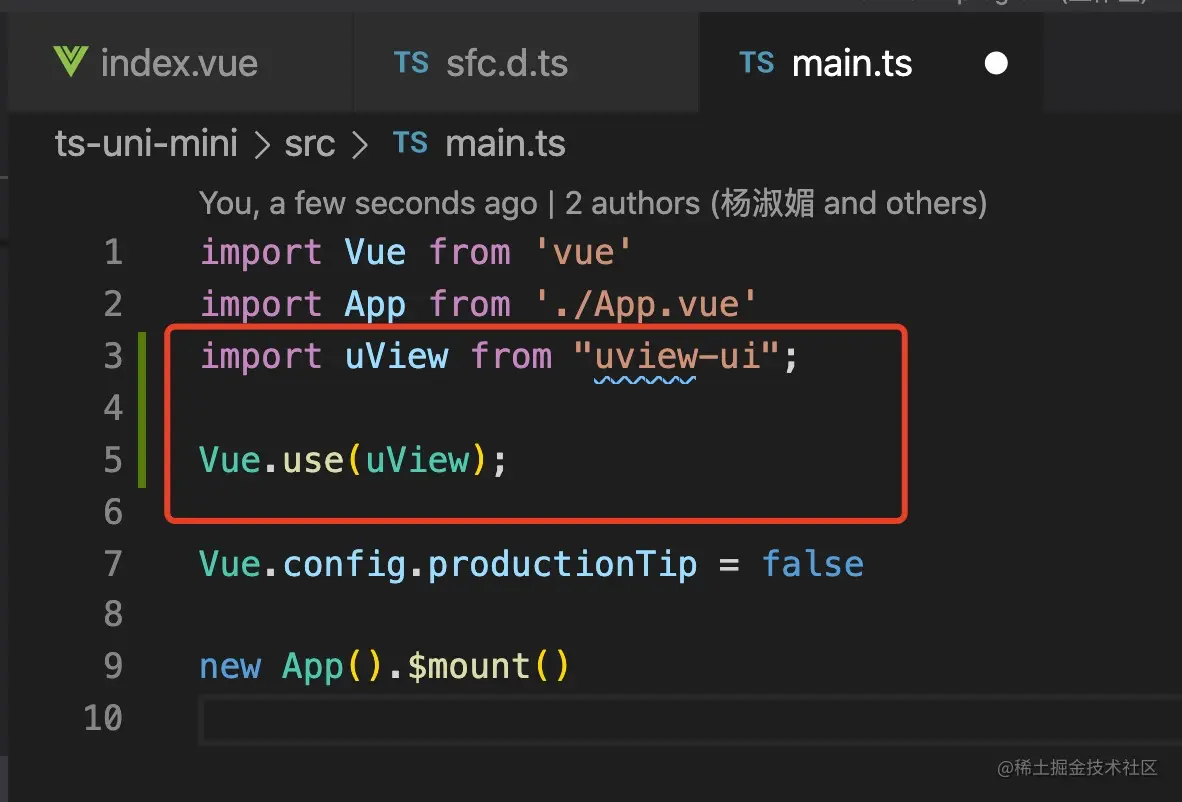Click the green gutter change indicator
Screen dimensions: 1182x802
[142, 409]
